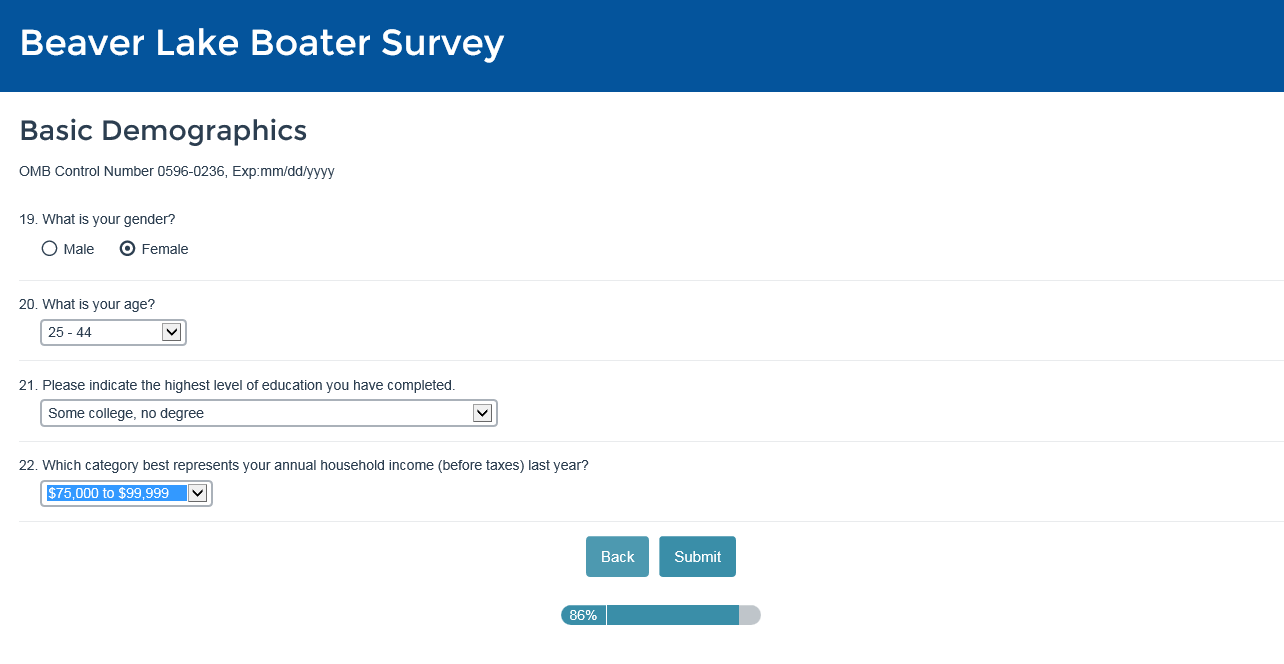The width and height of the screenshot is (1284, 664).
Task: Click the Beaver Lake Boater Survey title
Action: (262, 43)
